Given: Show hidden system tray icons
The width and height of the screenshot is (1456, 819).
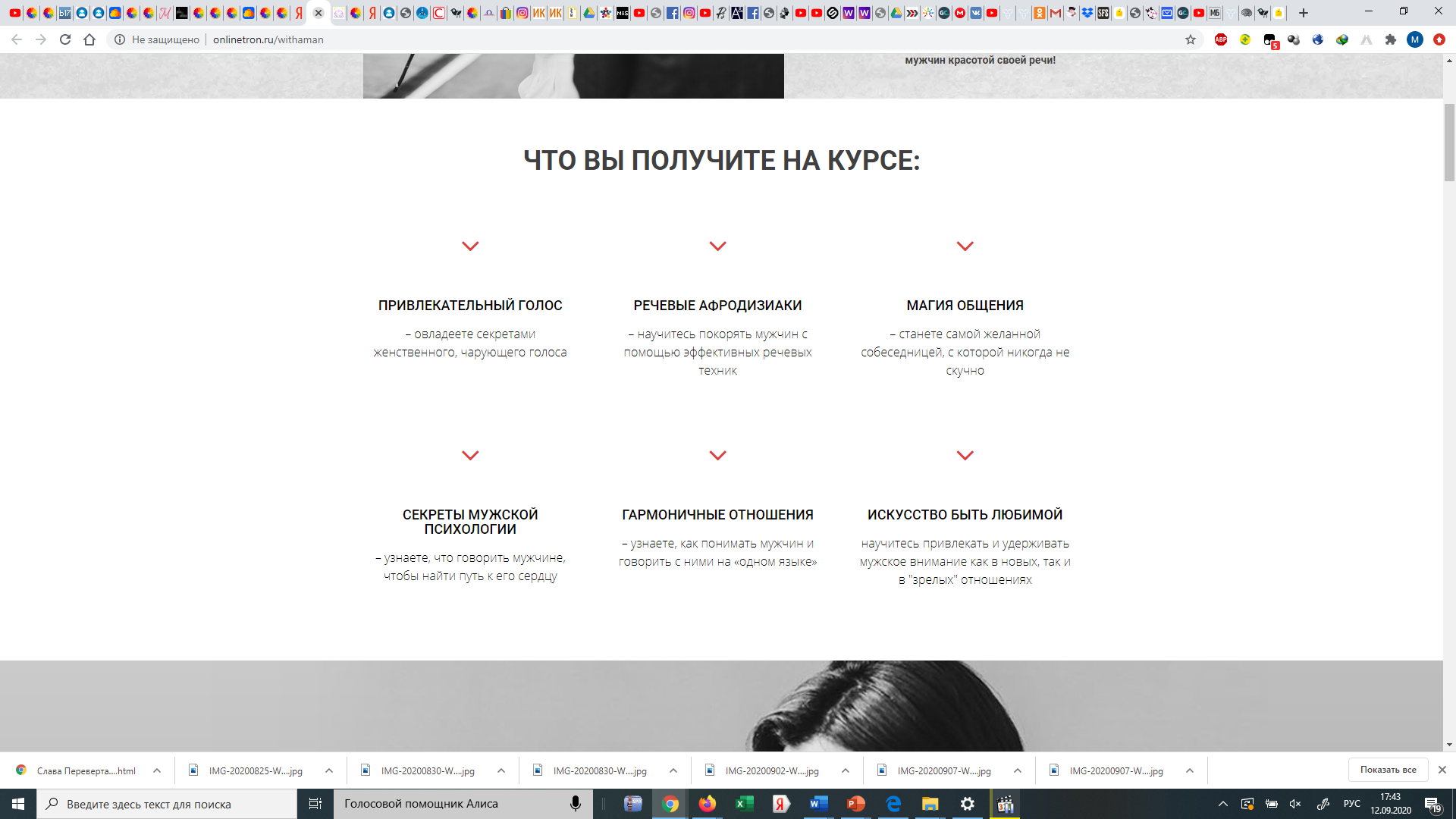Looking at the screenshot, I should pos(1222,804).
